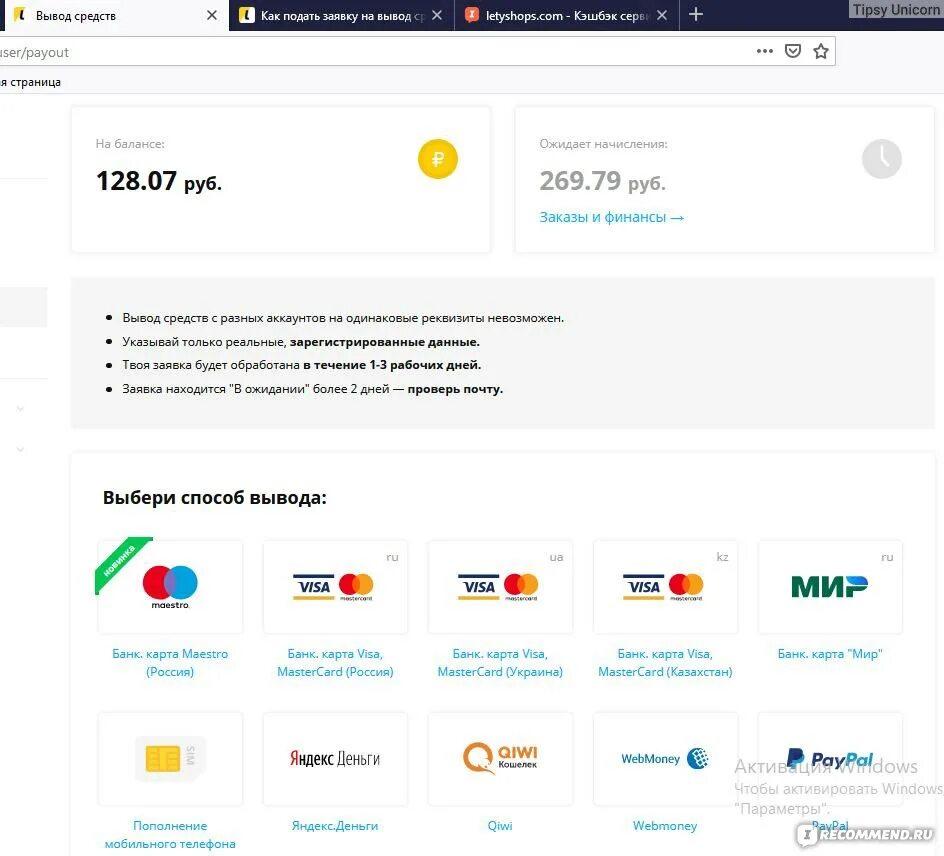Screen dimensions: 944x856
Task: Select the Maestro card logo tile
Action: [170, 587]
